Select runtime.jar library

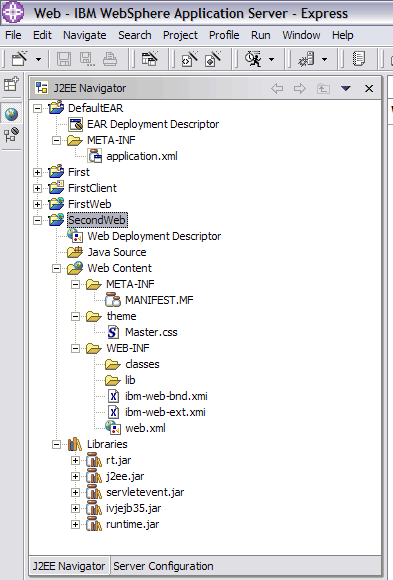point(132,524)
